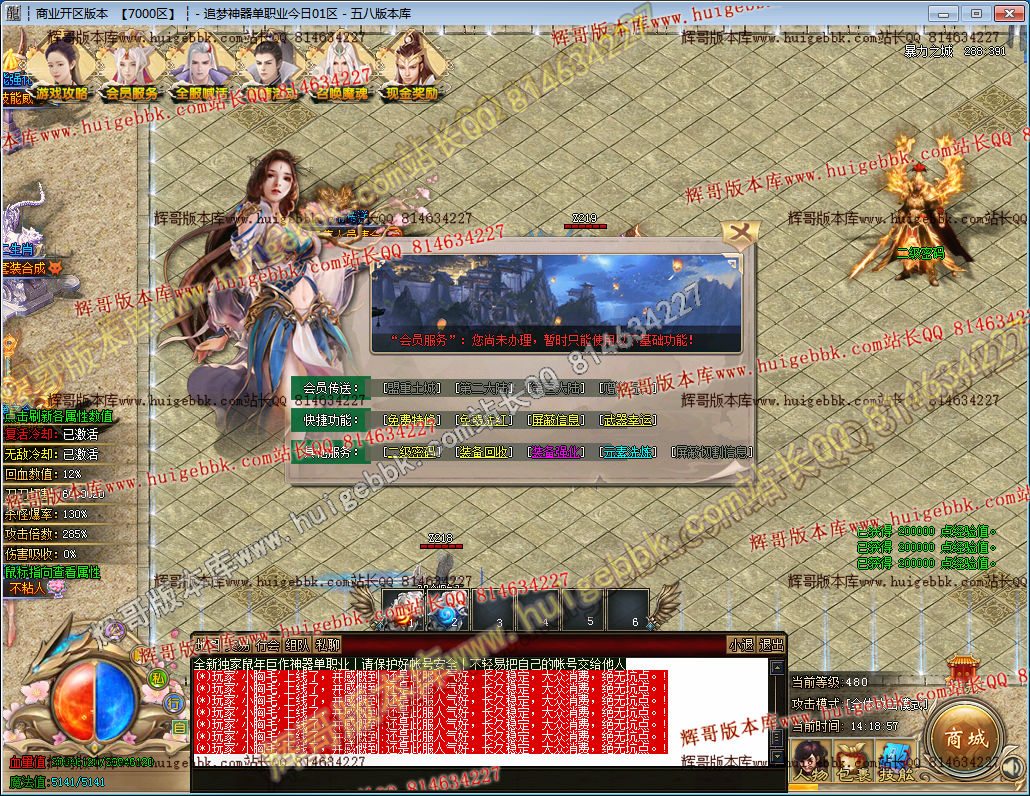Click the chat scrollbar thumb
The height and width of the screenshot is (796, 1030).
(777, 737)
